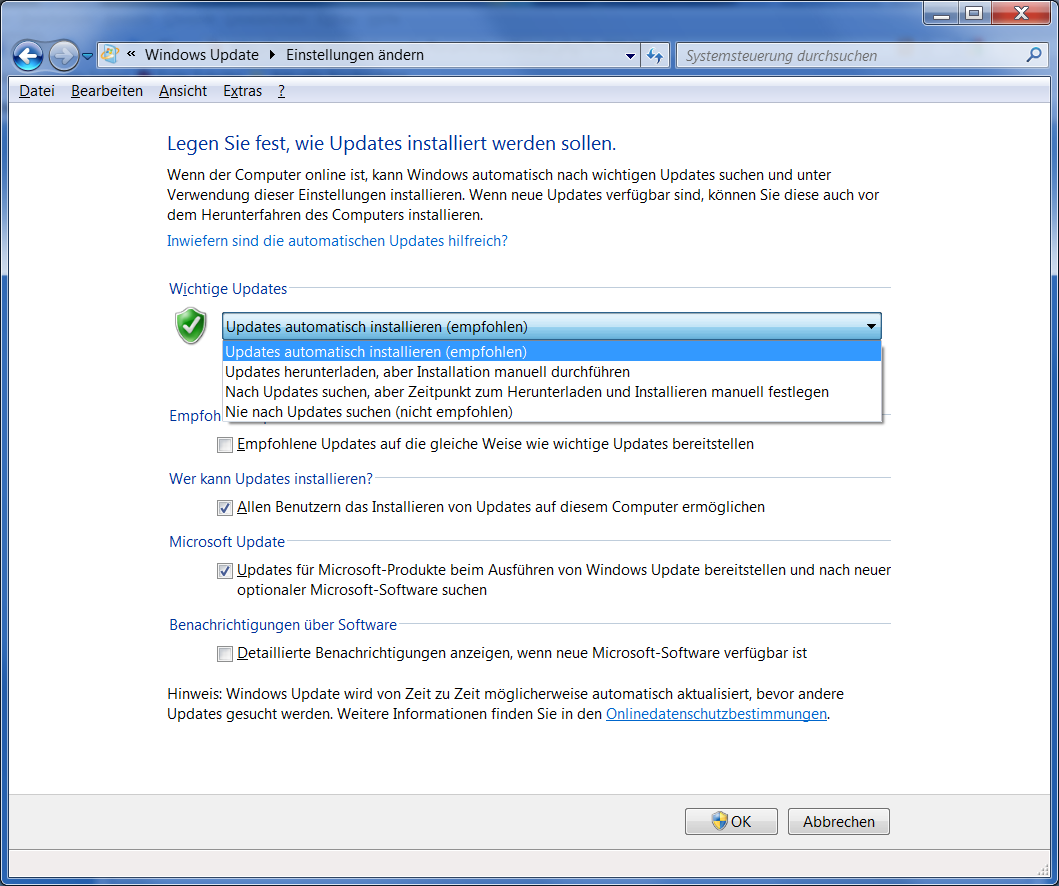Click the Wichtige Updates section label
Viewport: 1059px width, 886px height.
[228, 289]
